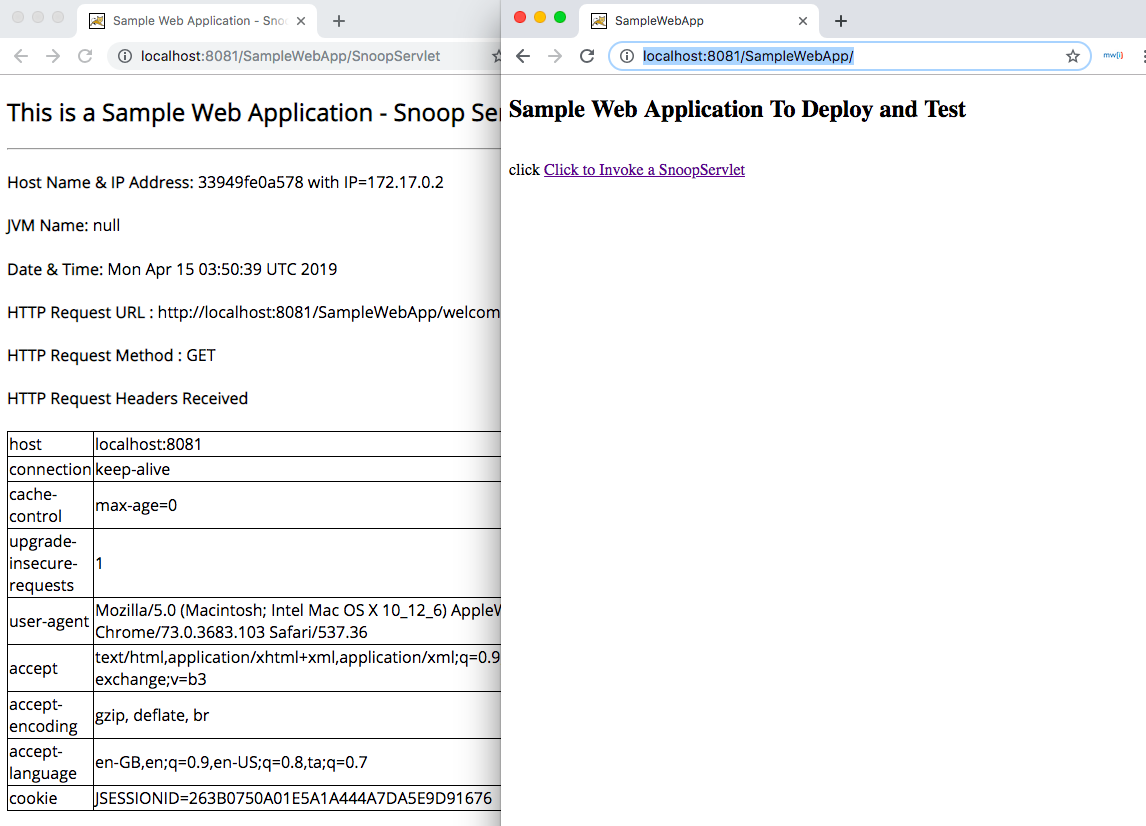Click localhost:8081 value cell

tap(297, 444)
